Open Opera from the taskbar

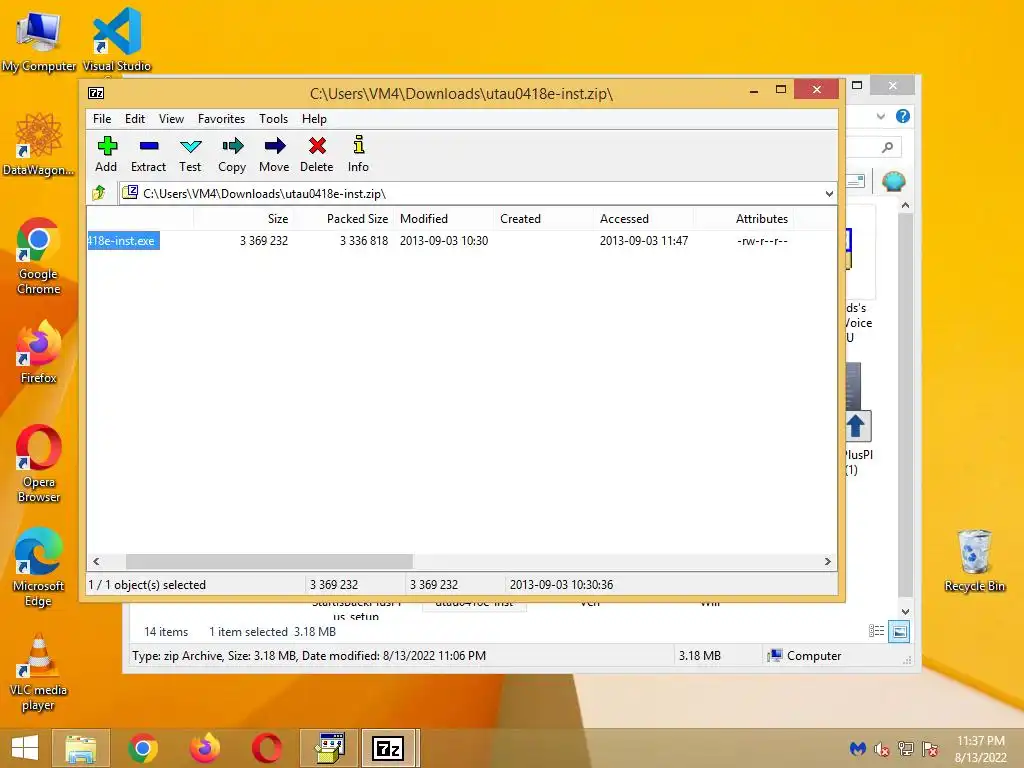coord(266,748)
